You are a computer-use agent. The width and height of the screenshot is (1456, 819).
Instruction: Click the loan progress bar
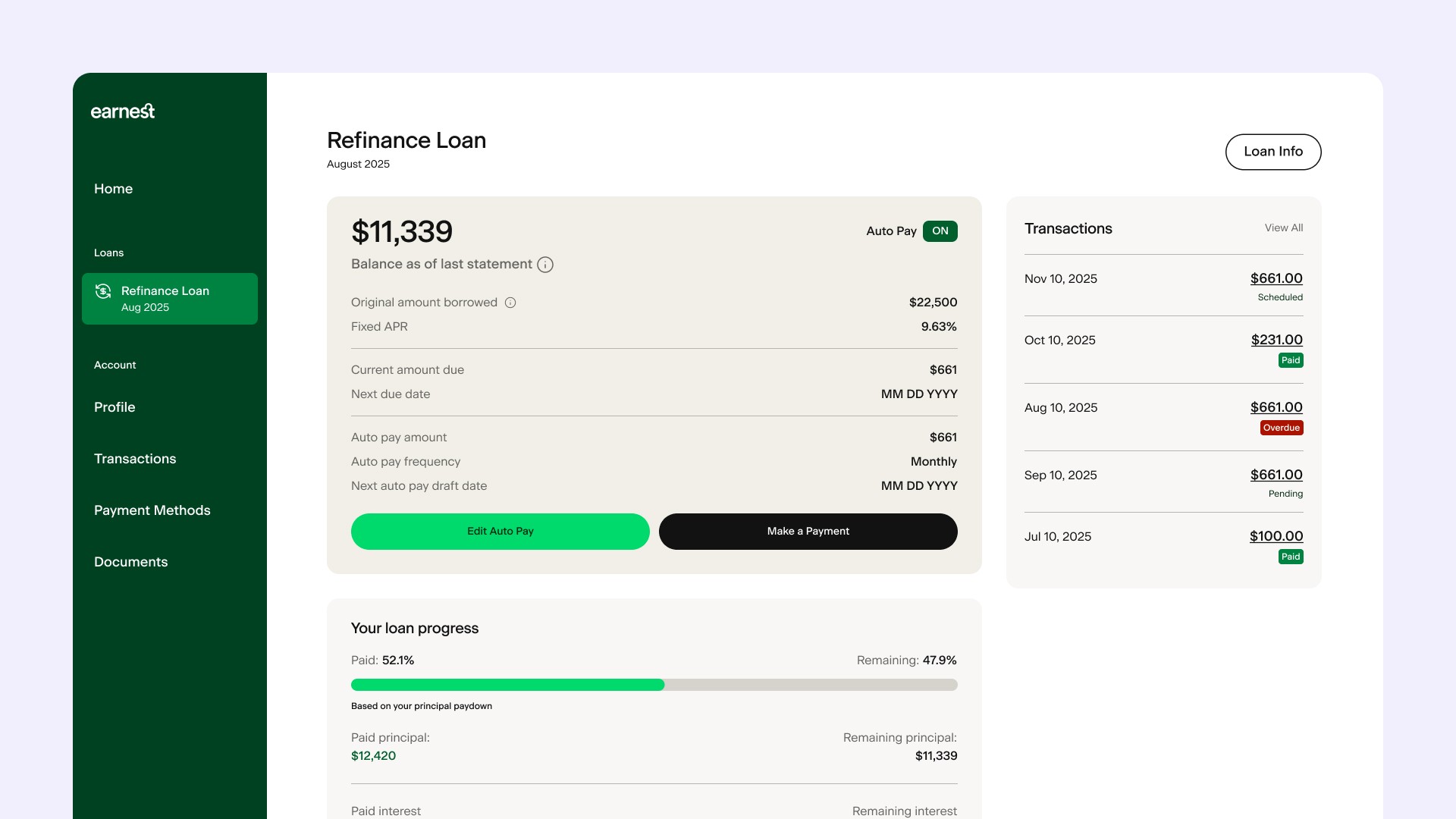654,685
